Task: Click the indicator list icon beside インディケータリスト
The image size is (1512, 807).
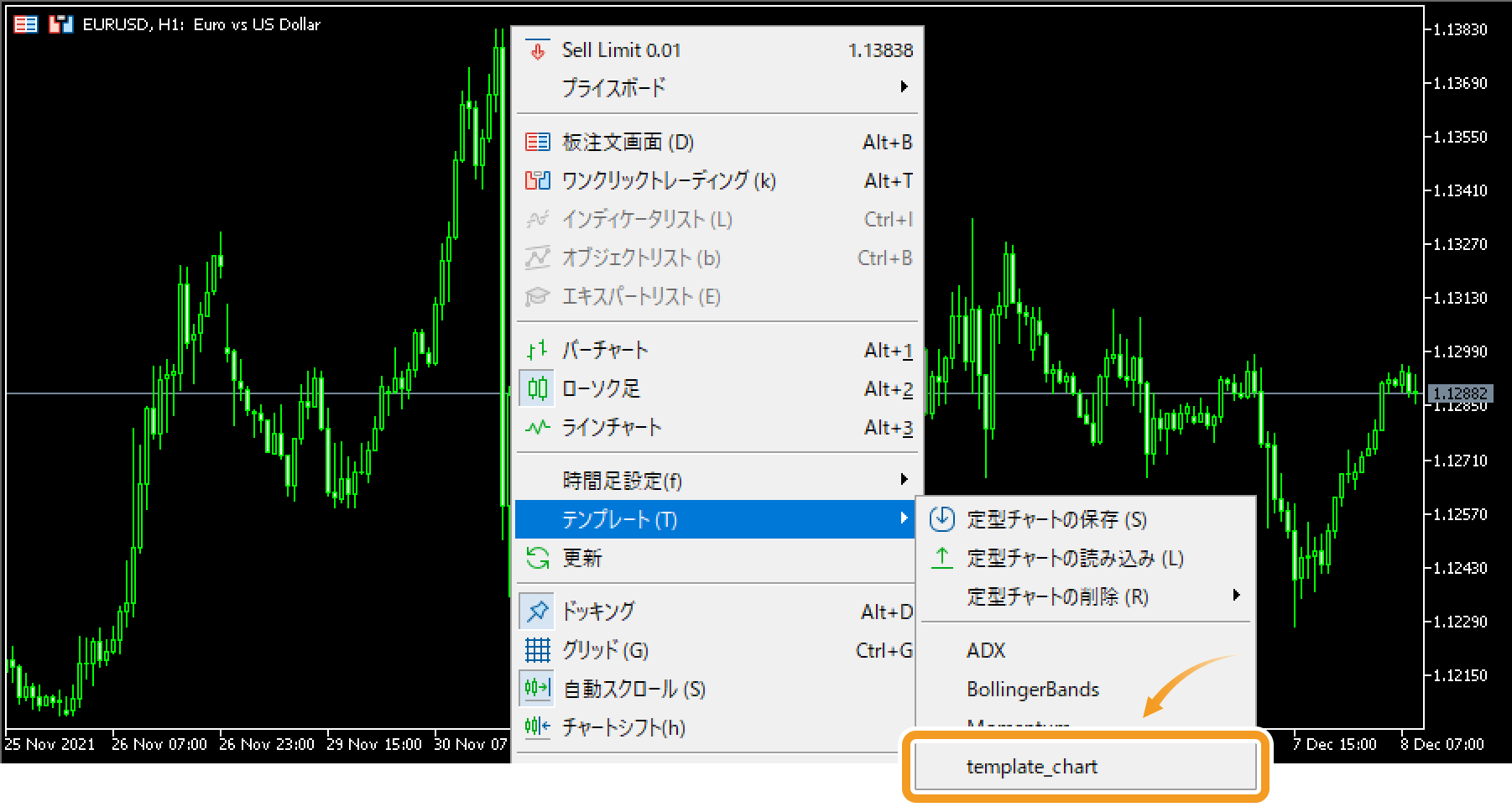Action: click(538, 219)
